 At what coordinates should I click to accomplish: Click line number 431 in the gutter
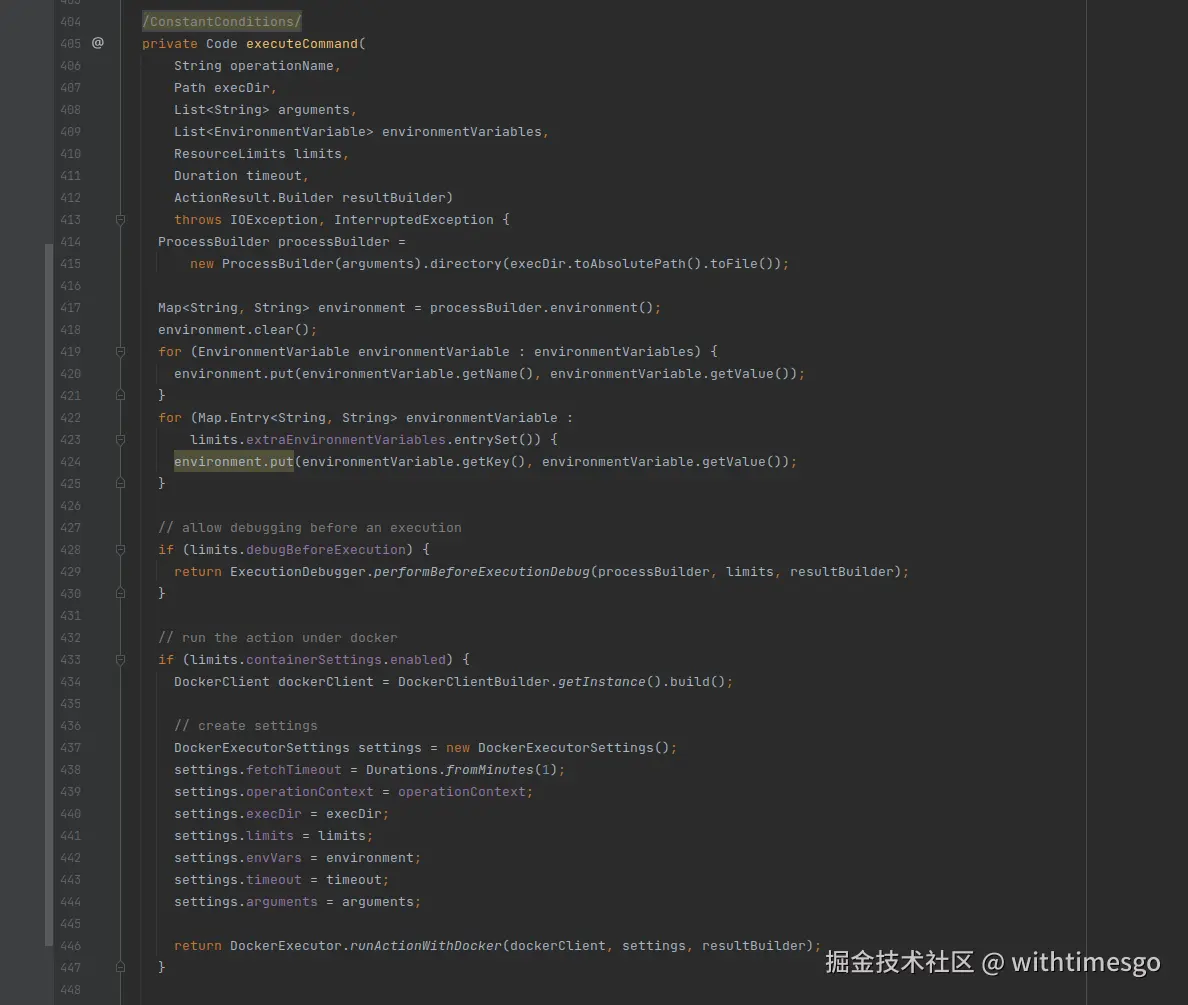pos(70,615)
